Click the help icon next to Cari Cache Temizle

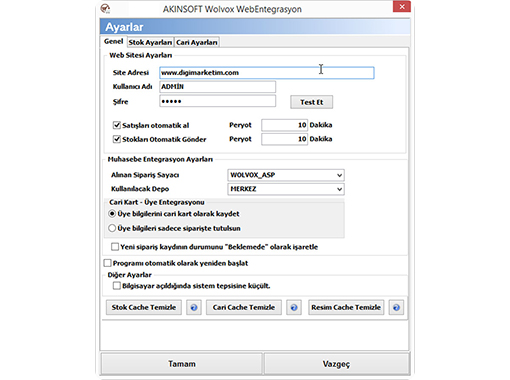[x=294, y=307]
